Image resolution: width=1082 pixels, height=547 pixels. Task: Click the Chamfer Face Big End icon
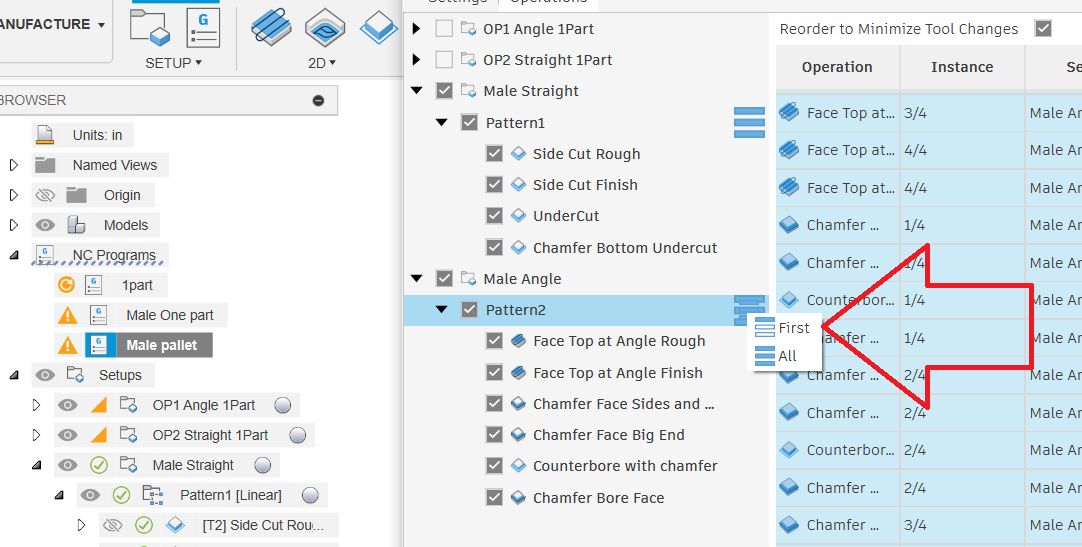(x=518, y=435)
